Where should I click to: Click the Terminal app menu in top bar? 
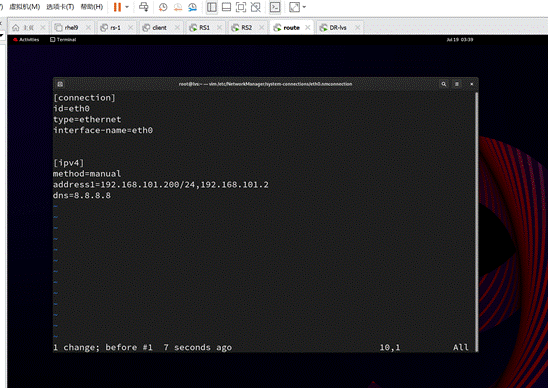pos(63,39)
